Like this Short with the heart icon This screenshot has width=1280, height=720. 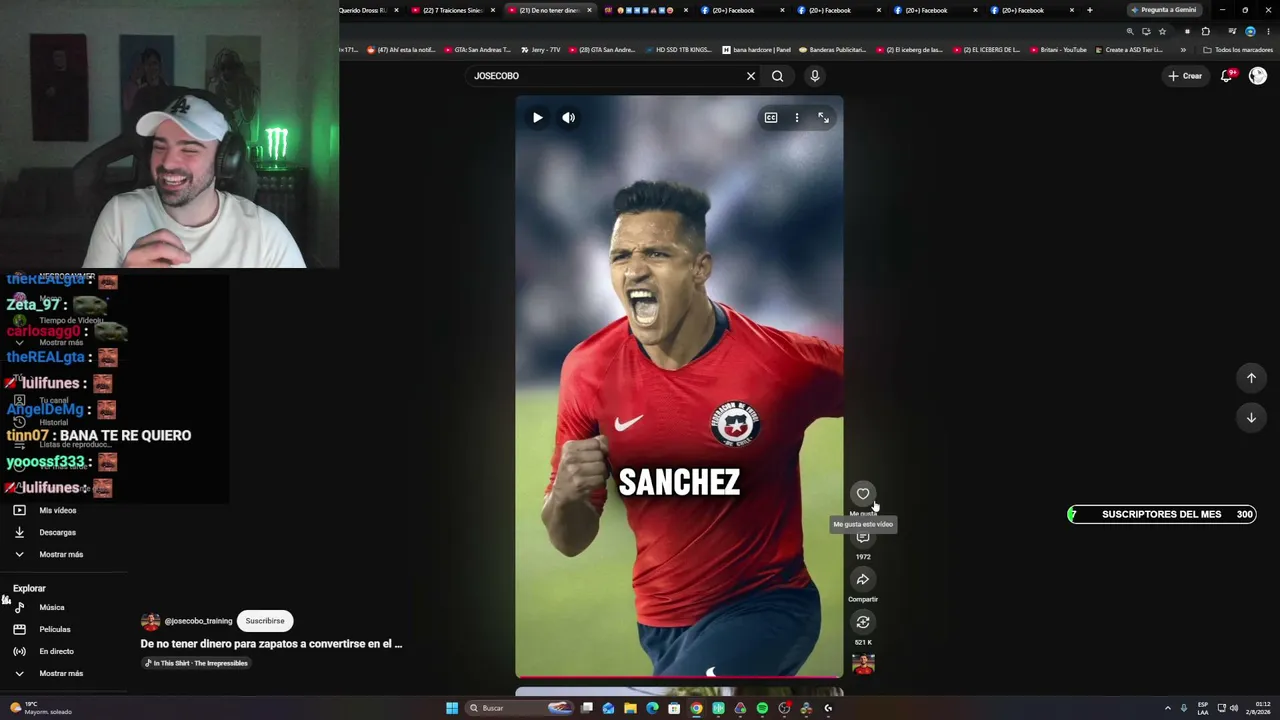click(863, 494)
